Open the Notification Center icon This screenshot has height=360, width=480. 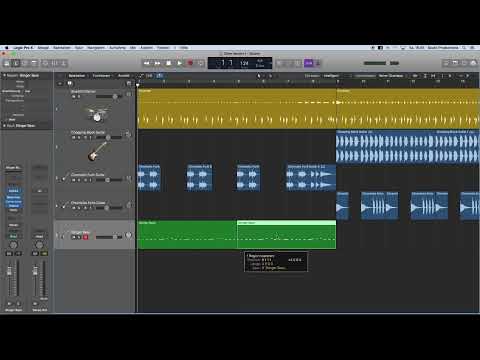(472, 48)
